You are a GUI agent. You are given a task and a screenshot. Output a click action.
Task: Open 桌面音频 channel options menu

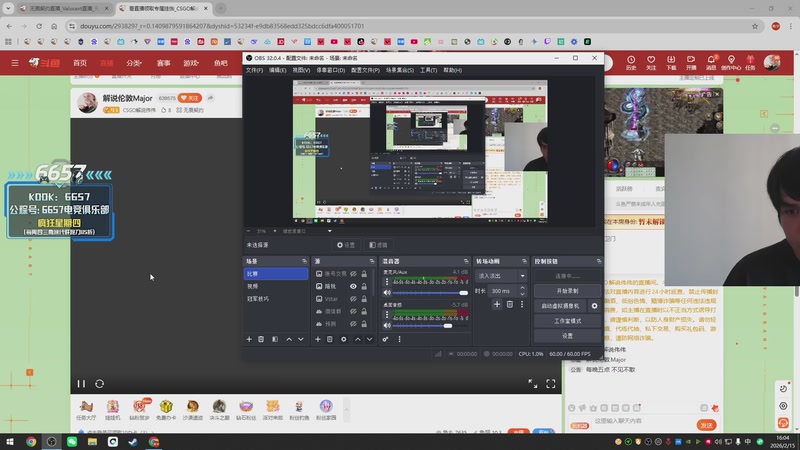coord(387,315)
